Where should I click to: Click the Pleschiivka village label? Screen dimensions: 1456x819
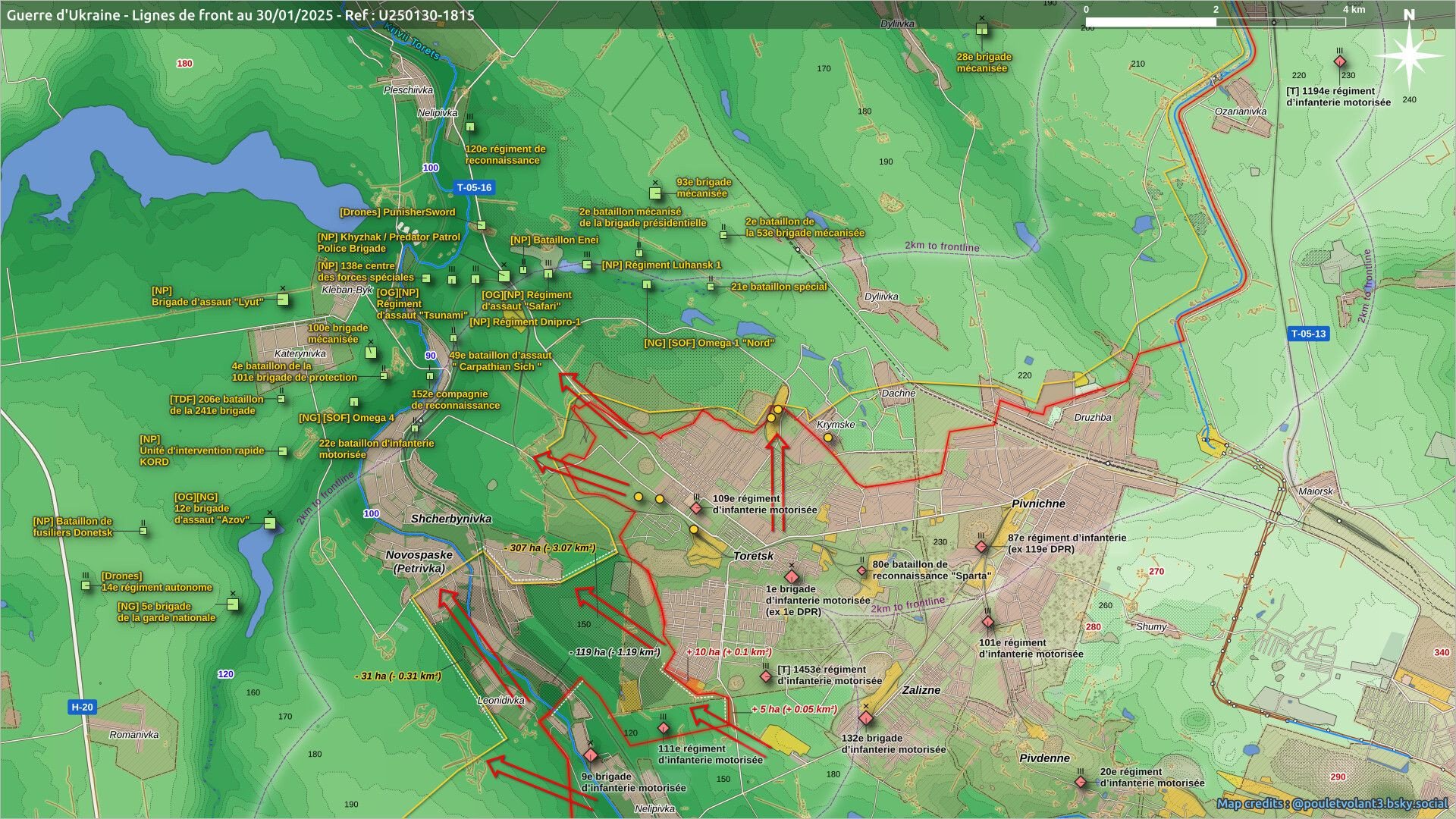[408, 89]
